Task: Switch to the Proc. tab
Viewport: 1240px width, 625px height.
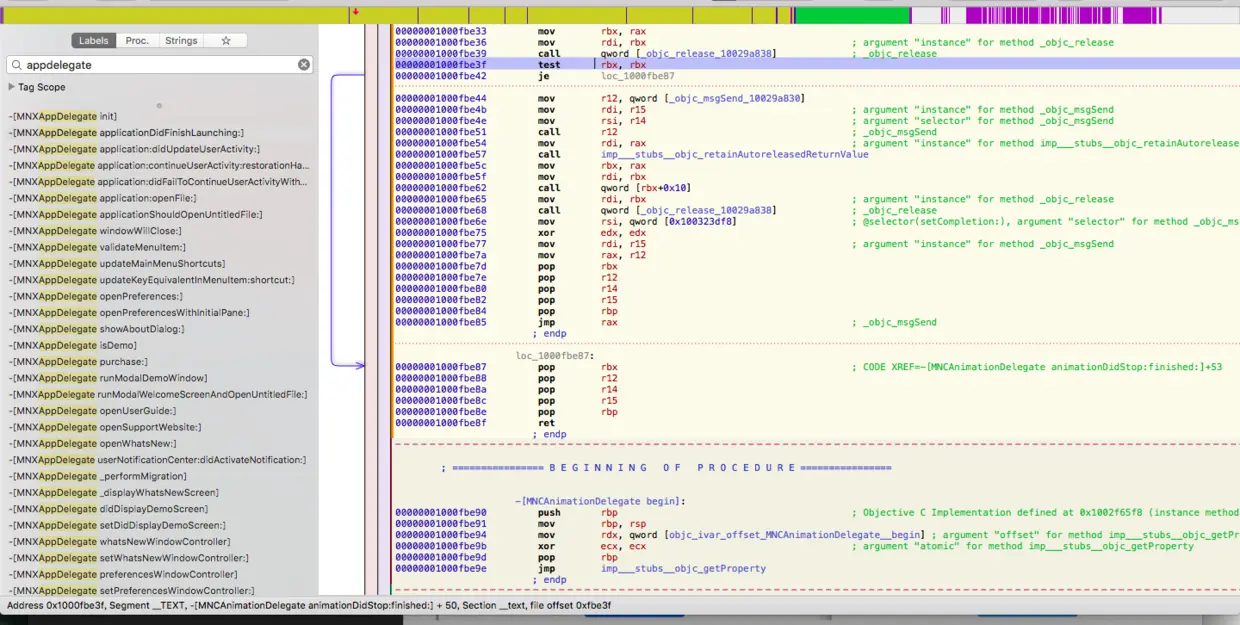Action: pos(137,41)
